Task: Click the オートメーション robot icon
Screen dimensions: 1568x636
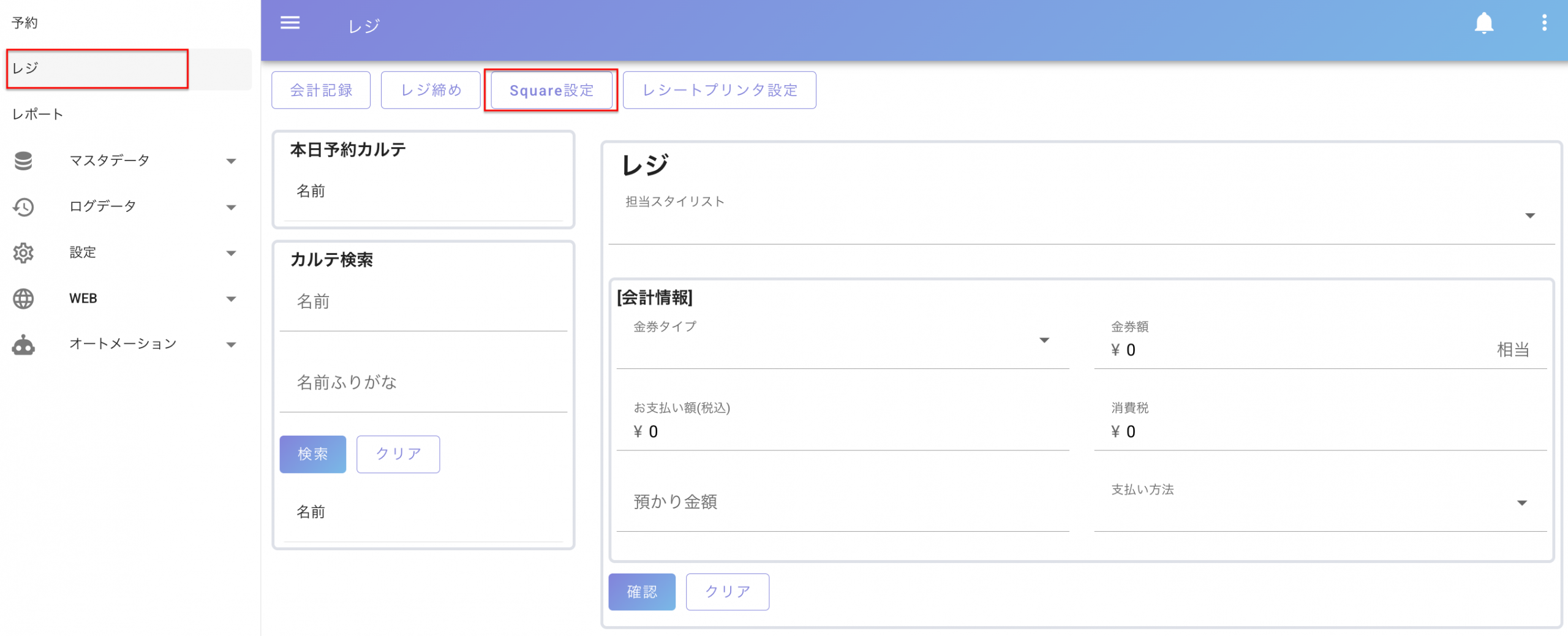Action: point(23,345)
